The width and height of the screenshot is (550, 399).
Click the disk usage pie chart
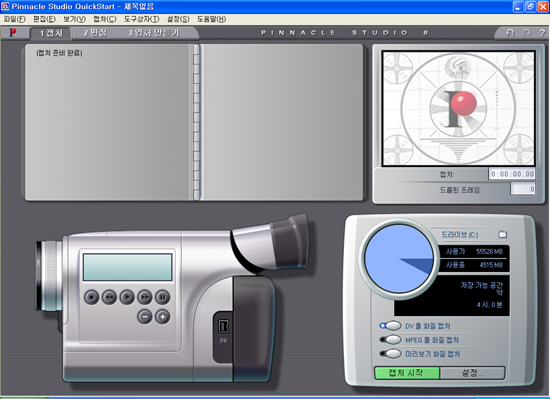399,258
